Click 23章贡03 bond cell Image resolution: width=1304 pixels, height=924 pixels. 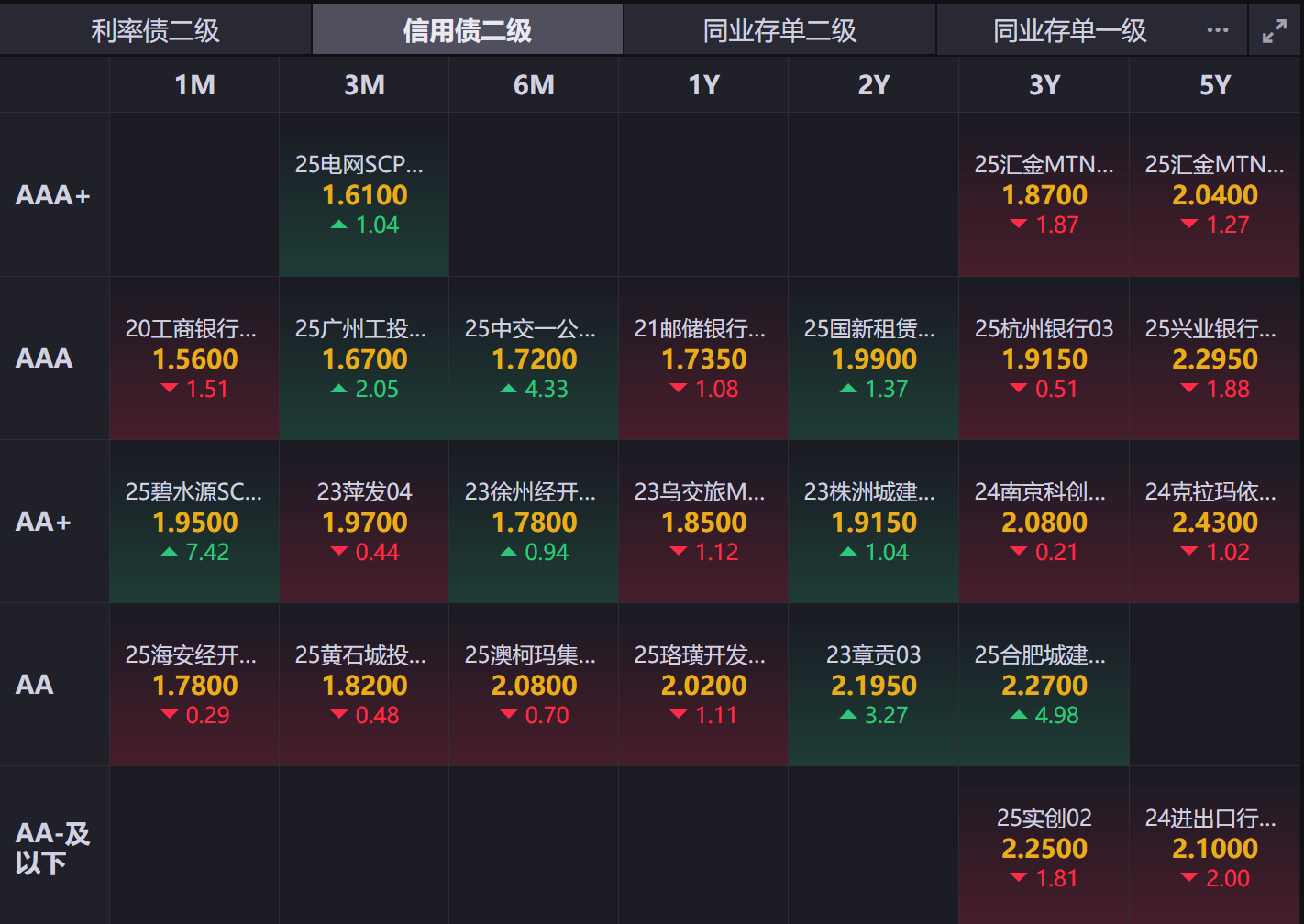(873, 685)
